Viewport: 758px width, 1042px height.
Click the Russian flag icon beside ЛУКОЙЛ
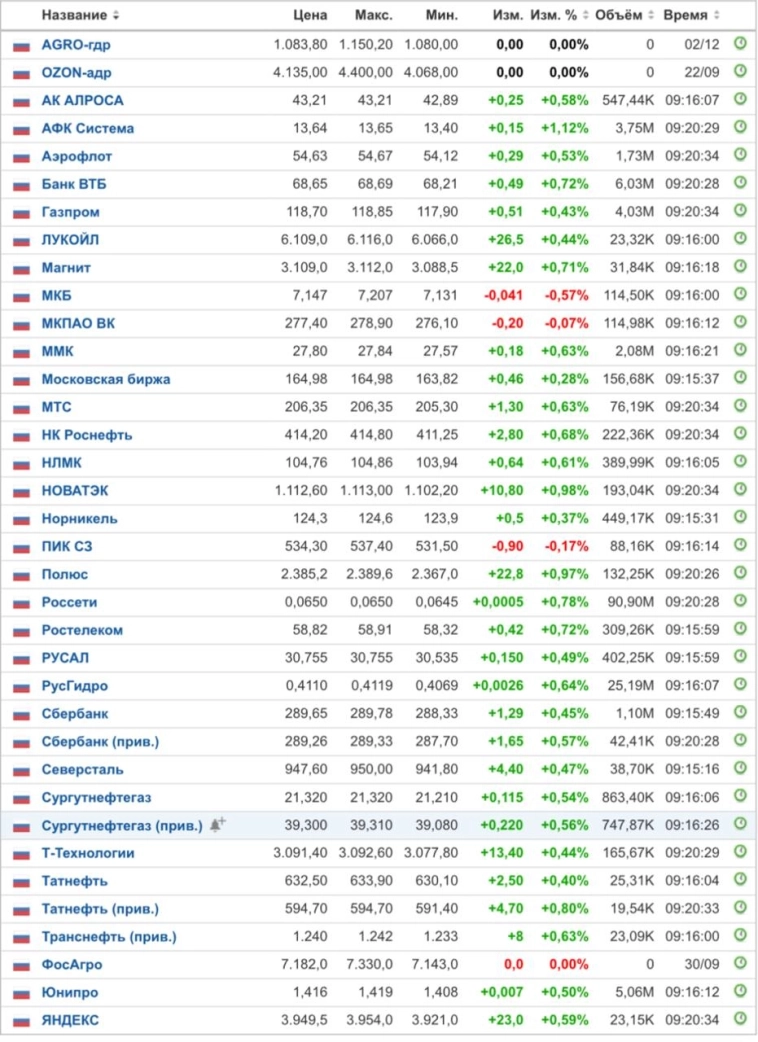click(21, 241)
